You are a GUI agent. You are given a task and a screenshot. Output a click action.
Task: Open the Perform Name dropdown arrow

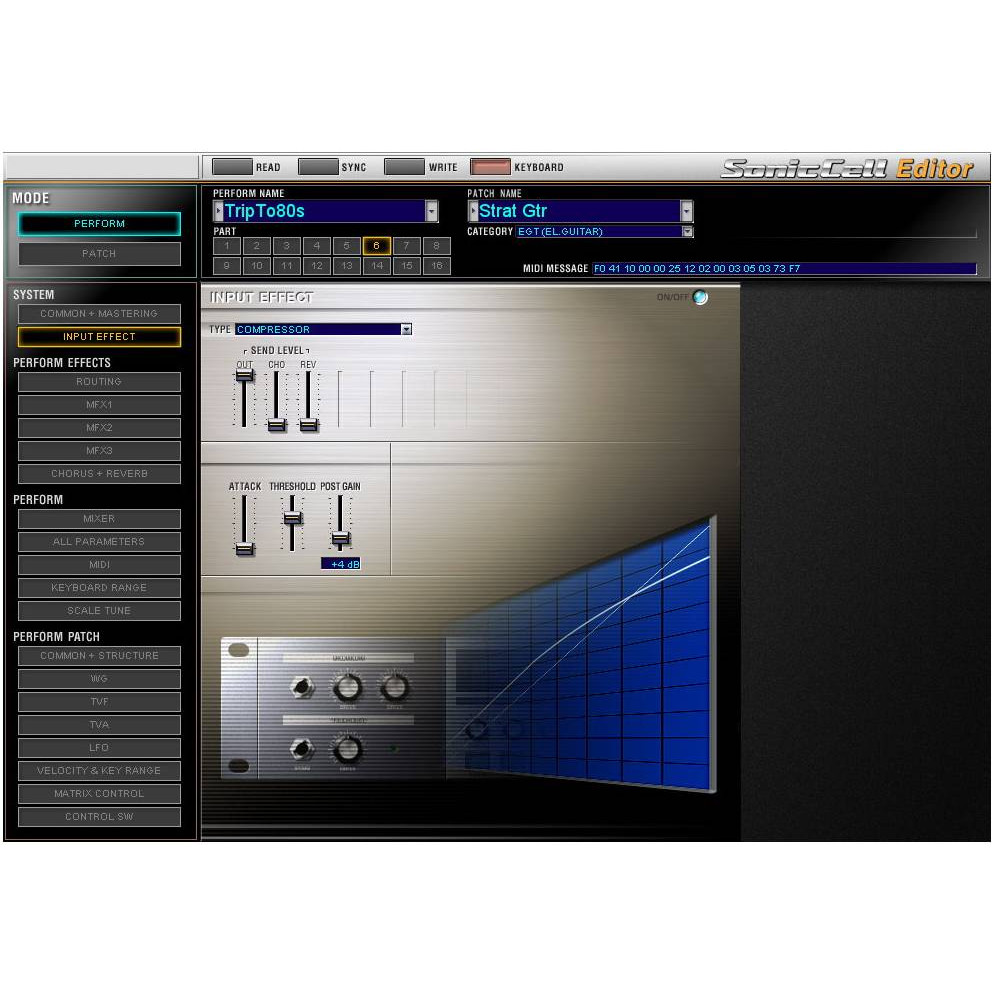click(x=432, y=211)
